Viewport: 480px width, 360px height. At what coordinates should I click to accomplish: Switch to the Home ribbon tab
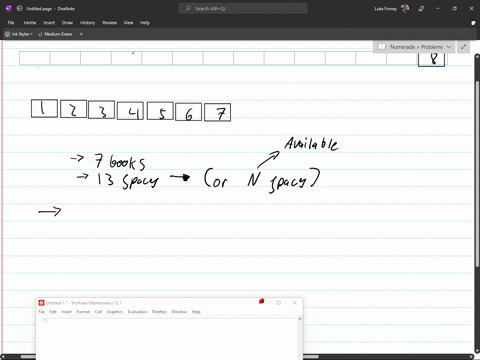(x=30, y=23)
